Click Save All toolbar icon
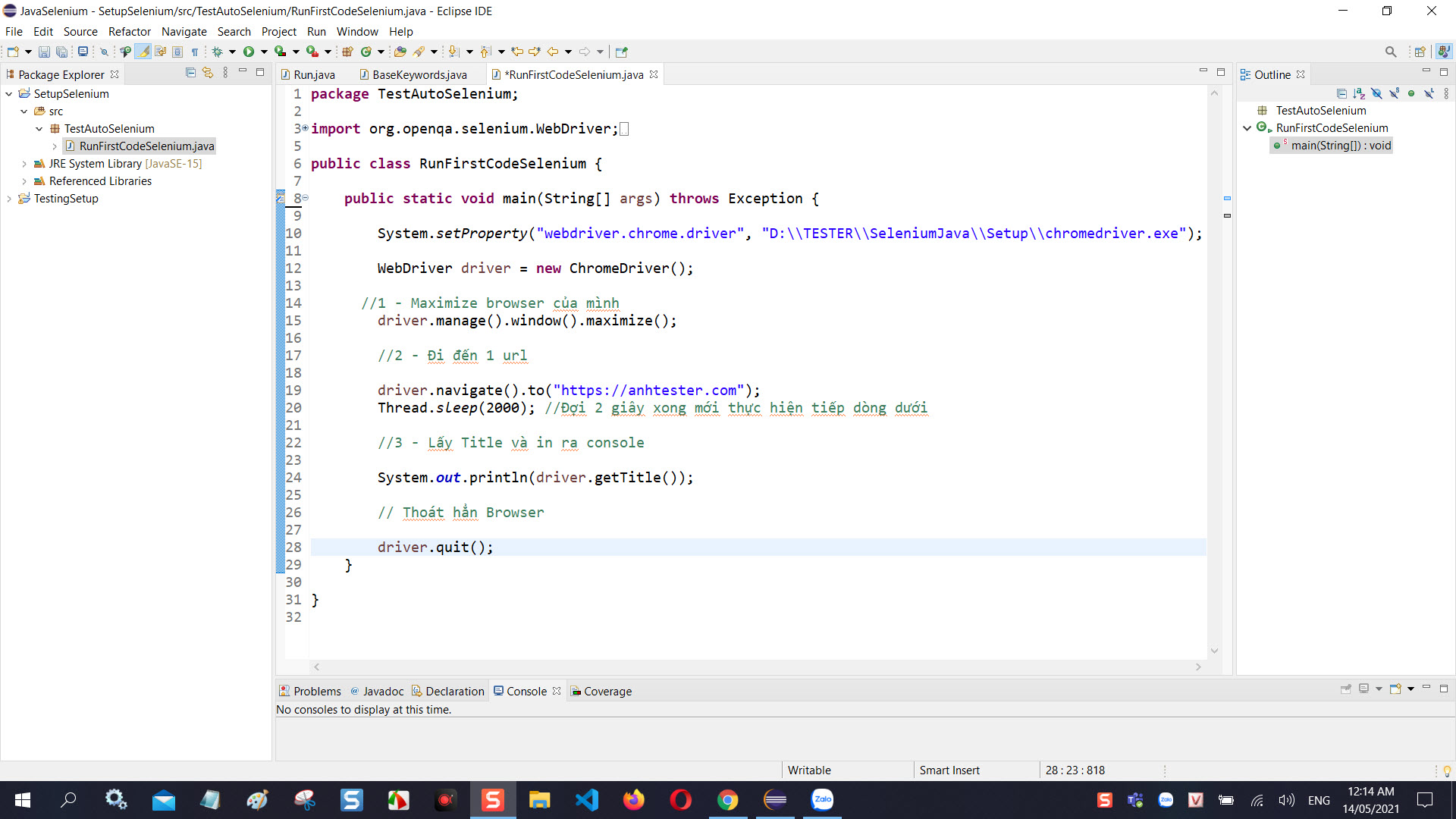1456x819 pixels. pos(61,52)
